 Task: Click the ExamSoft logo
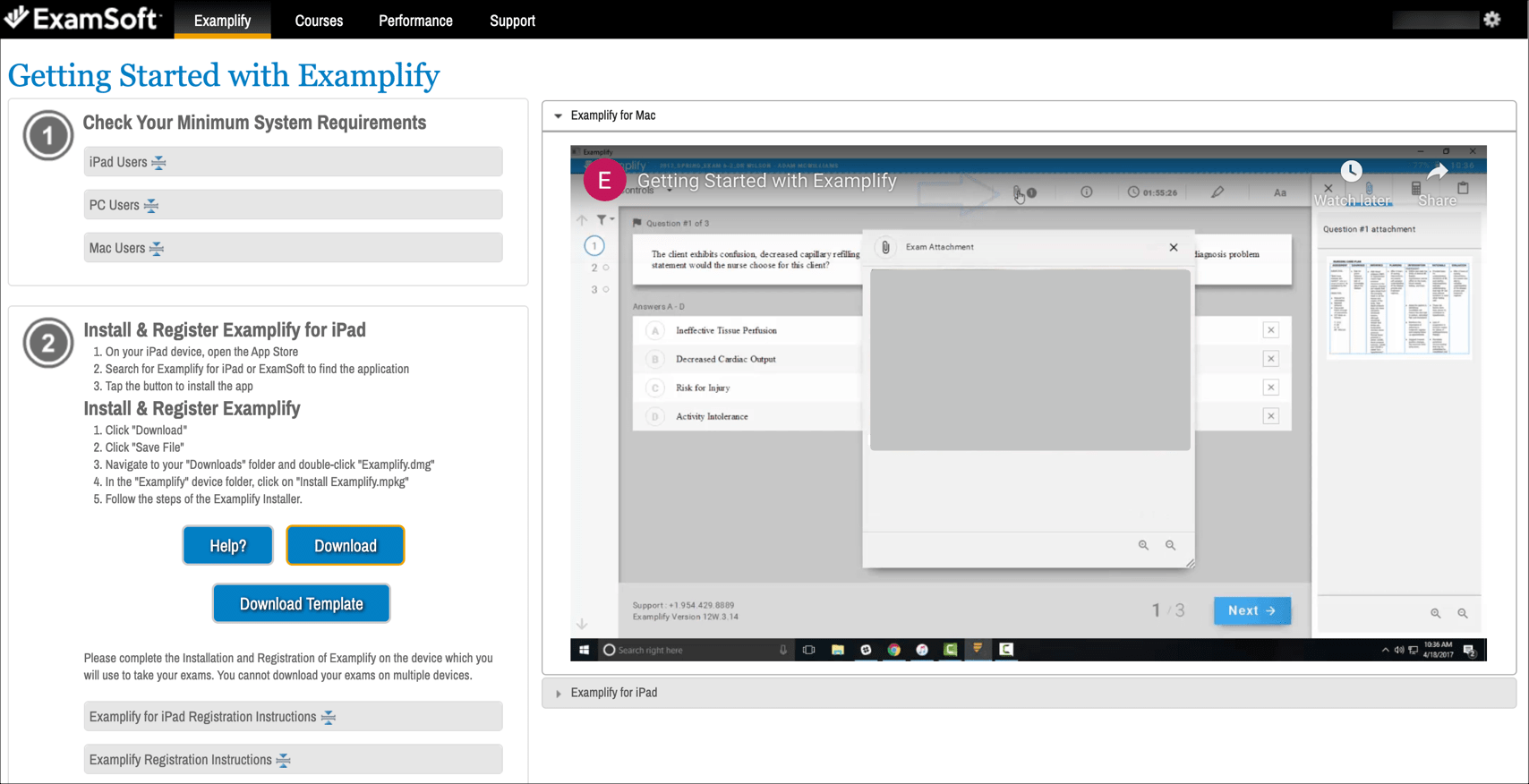click(82, 18)
